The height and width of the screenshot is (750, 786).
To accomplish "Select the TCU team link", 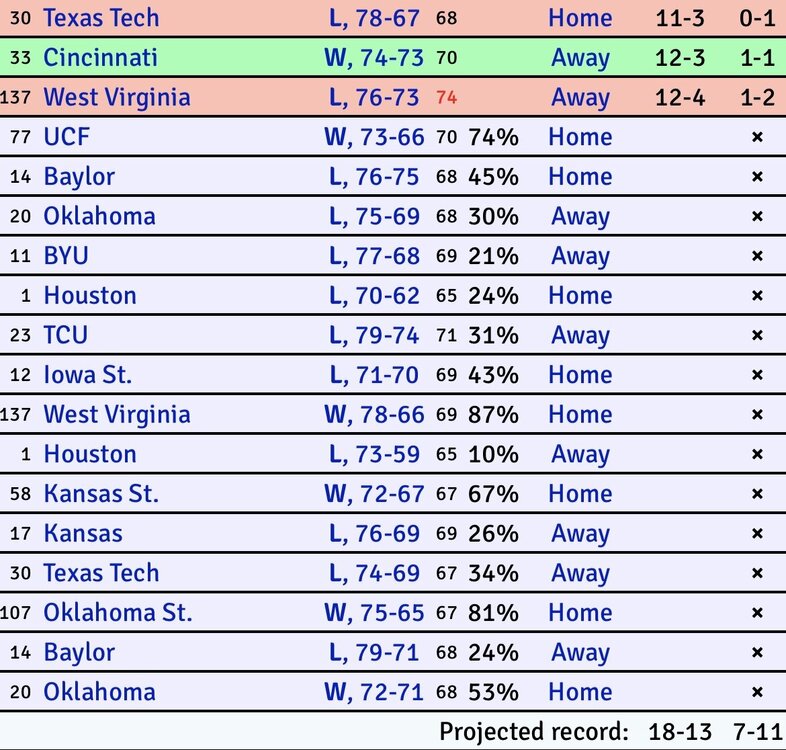I will tap(65, 335).
